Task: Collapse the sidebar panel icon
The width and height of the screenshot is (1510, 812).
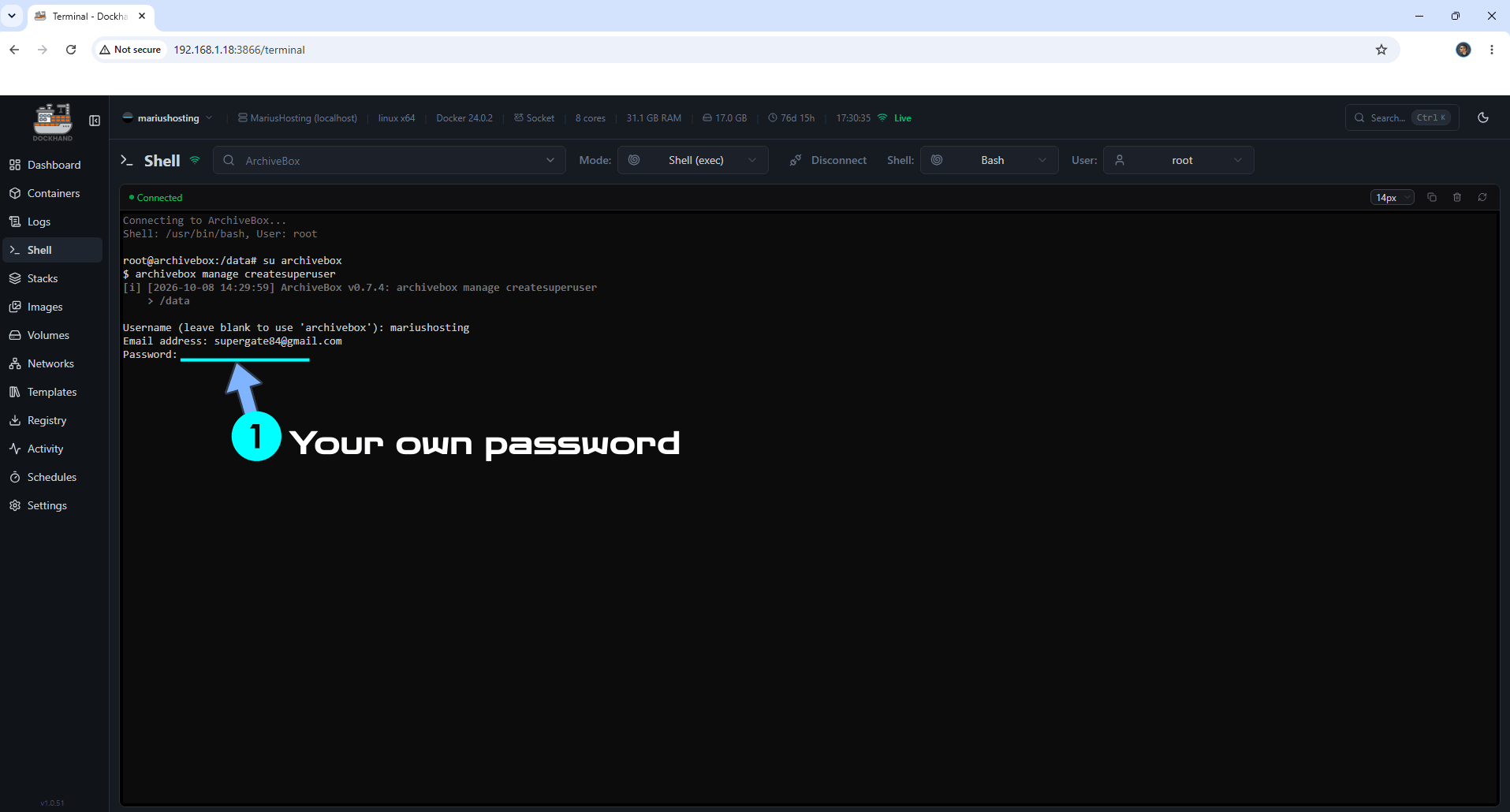Action: [95, 121]
